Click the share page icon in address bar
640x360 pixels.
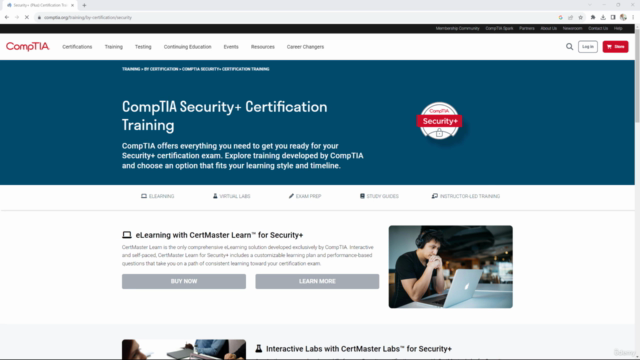571,17
